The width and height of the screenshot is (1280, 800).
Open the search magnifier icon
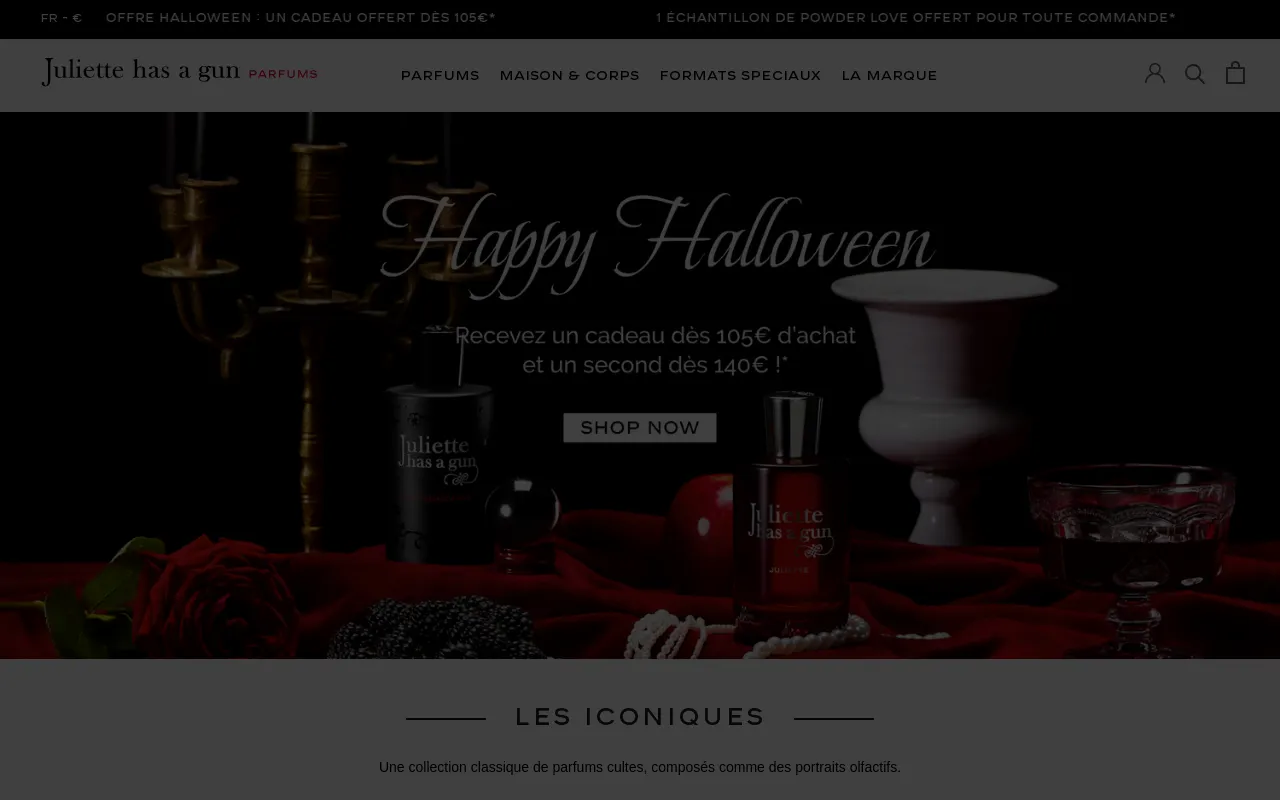click(1195, 74)
